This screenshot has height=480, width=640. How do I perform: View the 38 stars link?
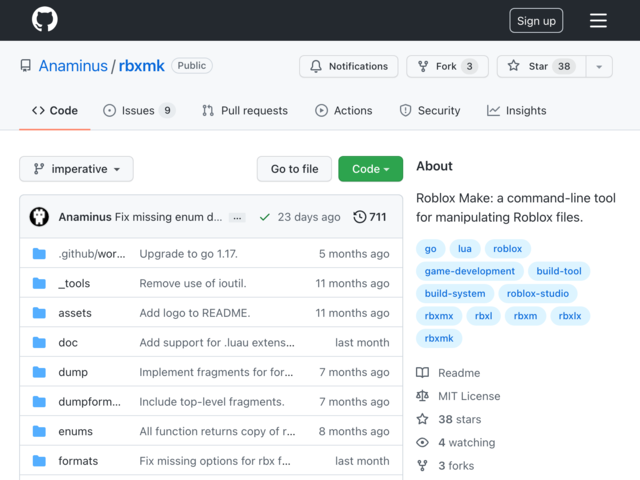point(449,419)
